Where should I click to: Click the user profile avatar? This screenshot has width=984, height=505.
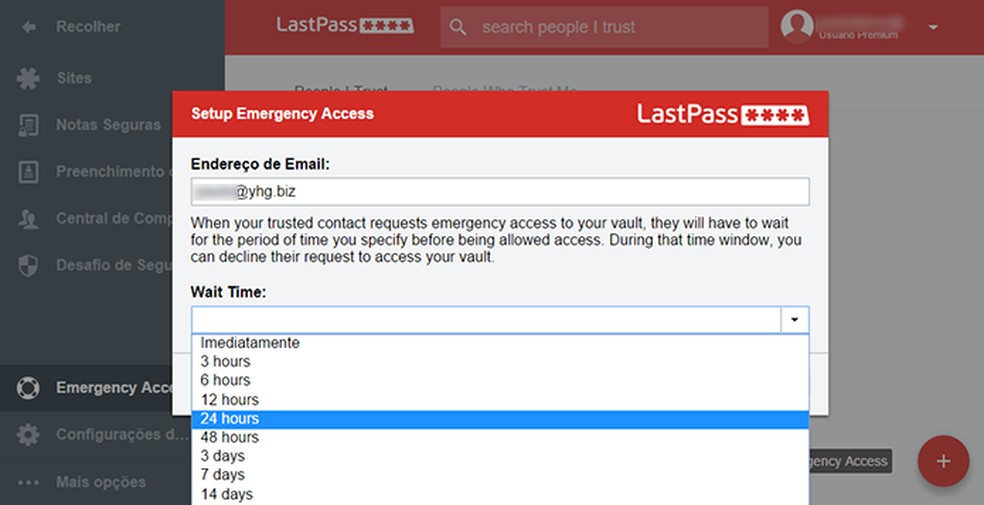(797, 27)
